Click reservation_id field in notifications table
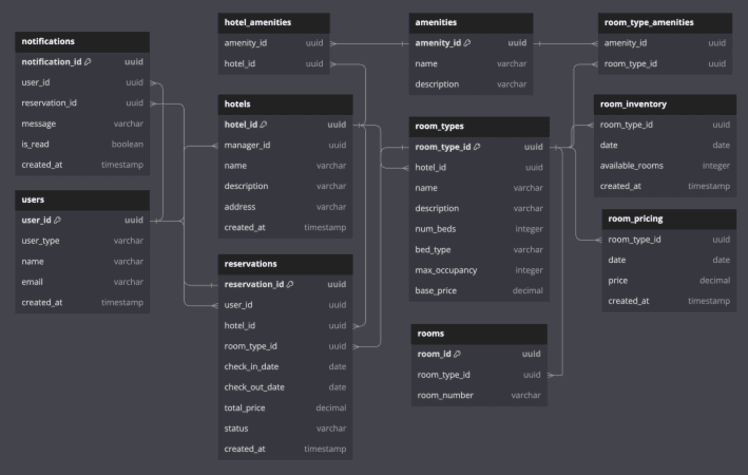The image size is (748, 475). pyautogui.click(x=83, y=103)
